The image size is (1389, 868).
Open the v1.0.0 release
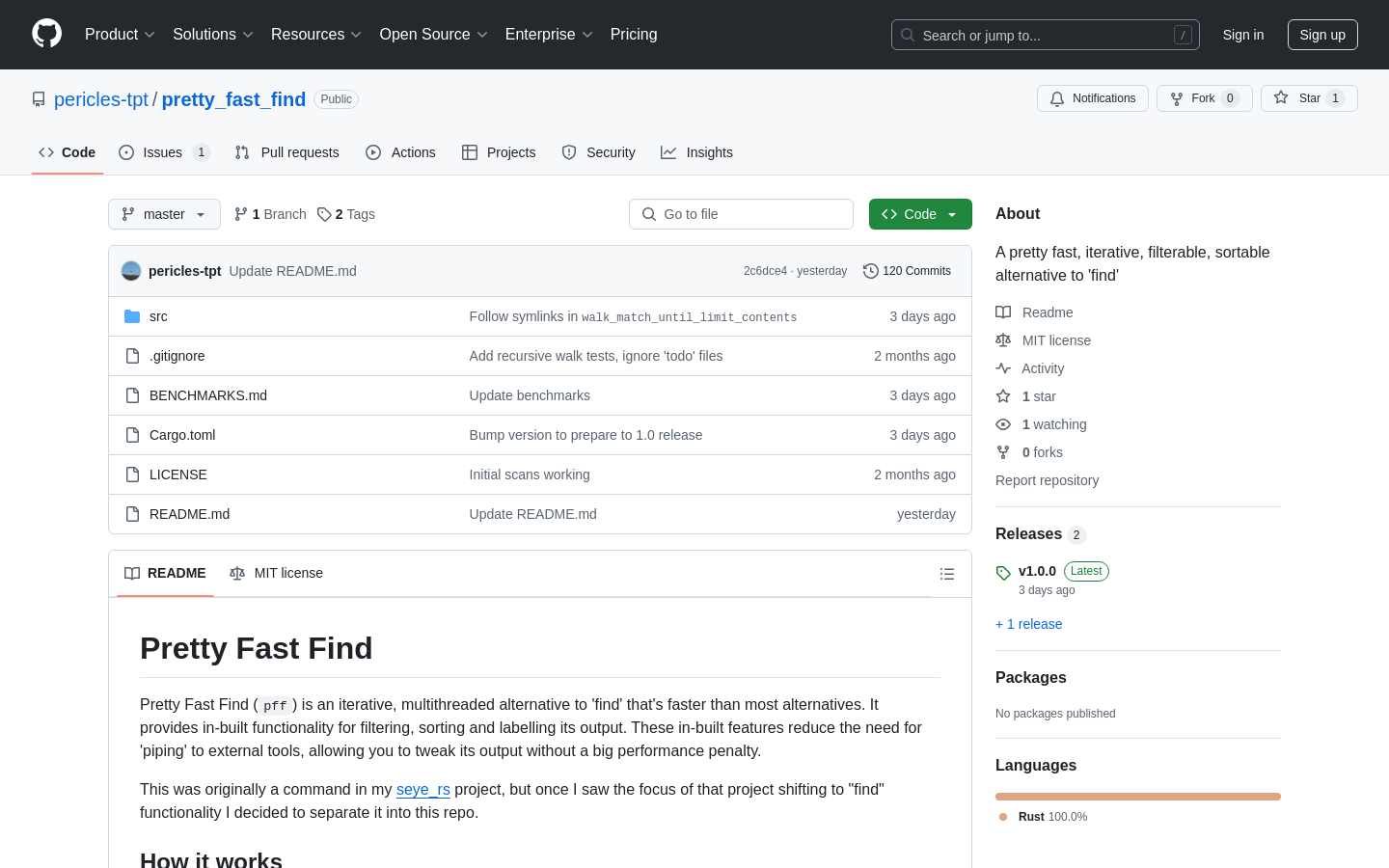[x=1037, y=571]
